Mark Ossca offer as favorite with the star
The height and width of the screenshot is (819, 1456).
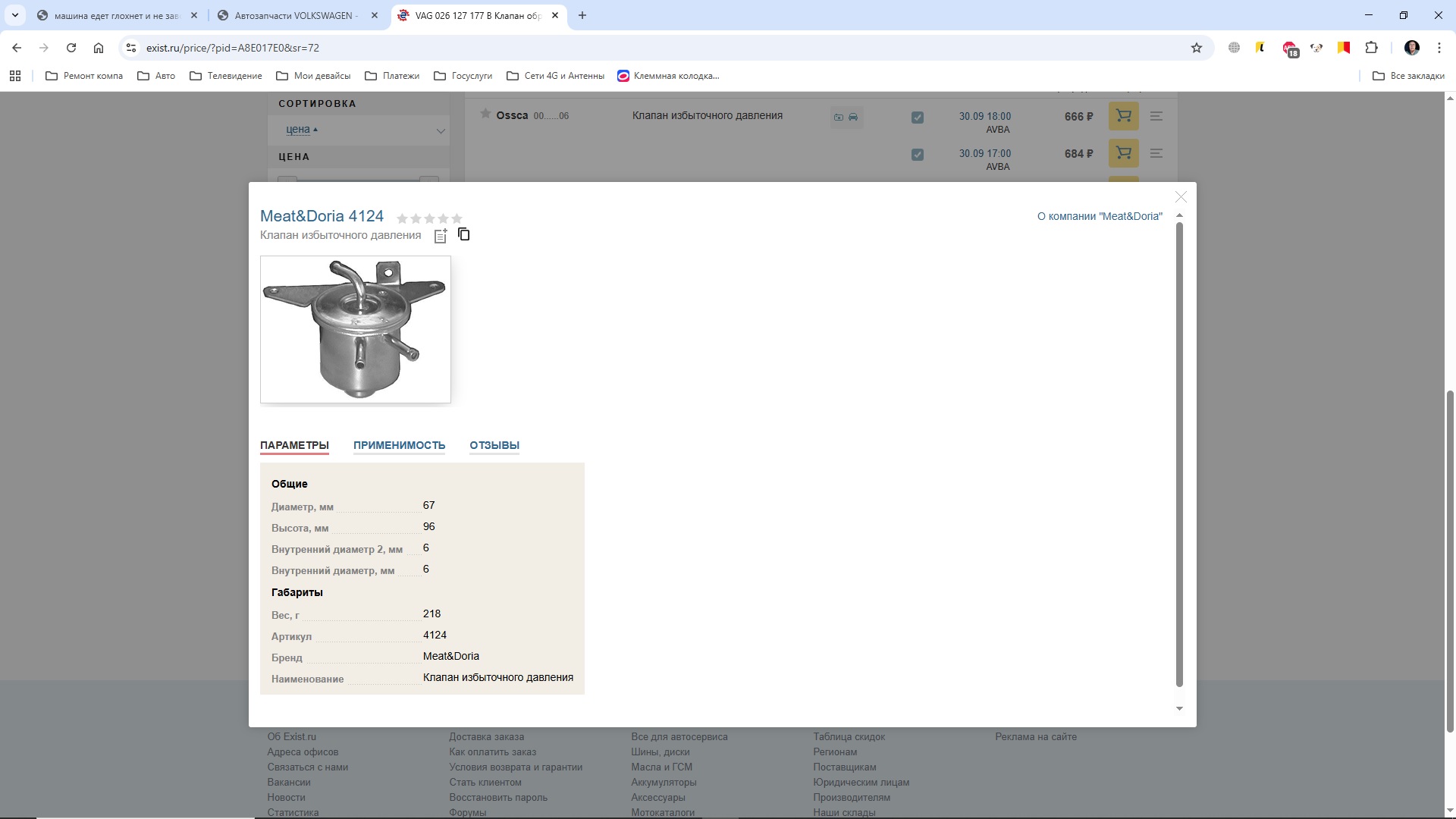pyautogui.click(x=485, y=114)
